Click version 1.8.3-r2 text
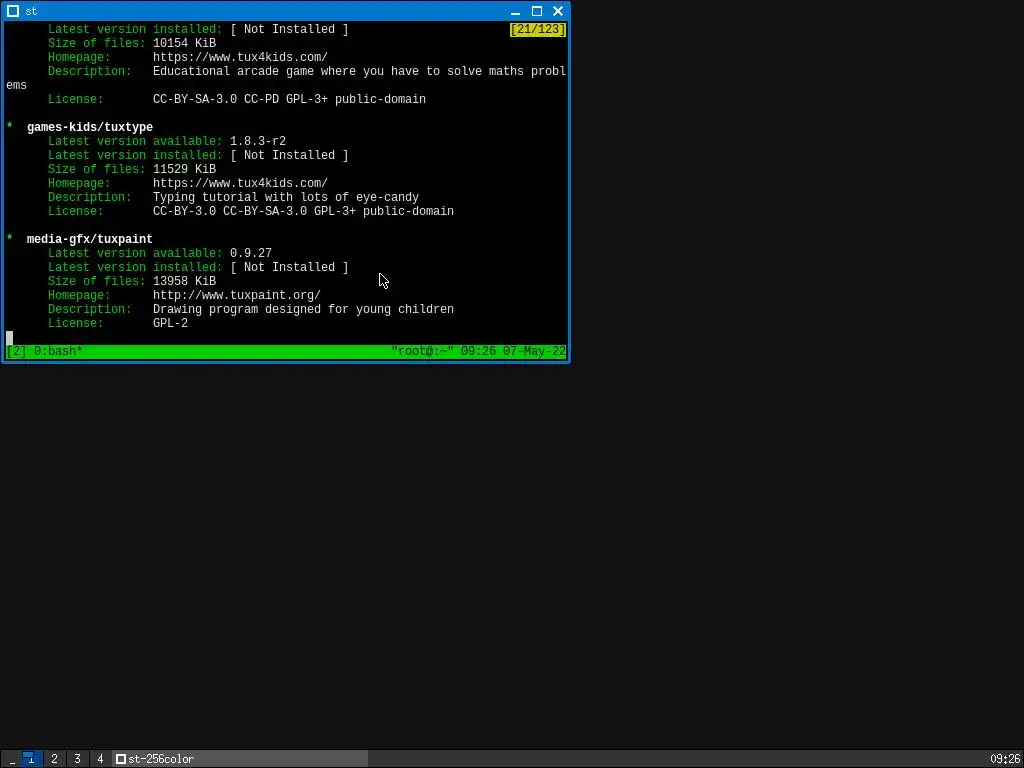 click(x=258, y=141)
